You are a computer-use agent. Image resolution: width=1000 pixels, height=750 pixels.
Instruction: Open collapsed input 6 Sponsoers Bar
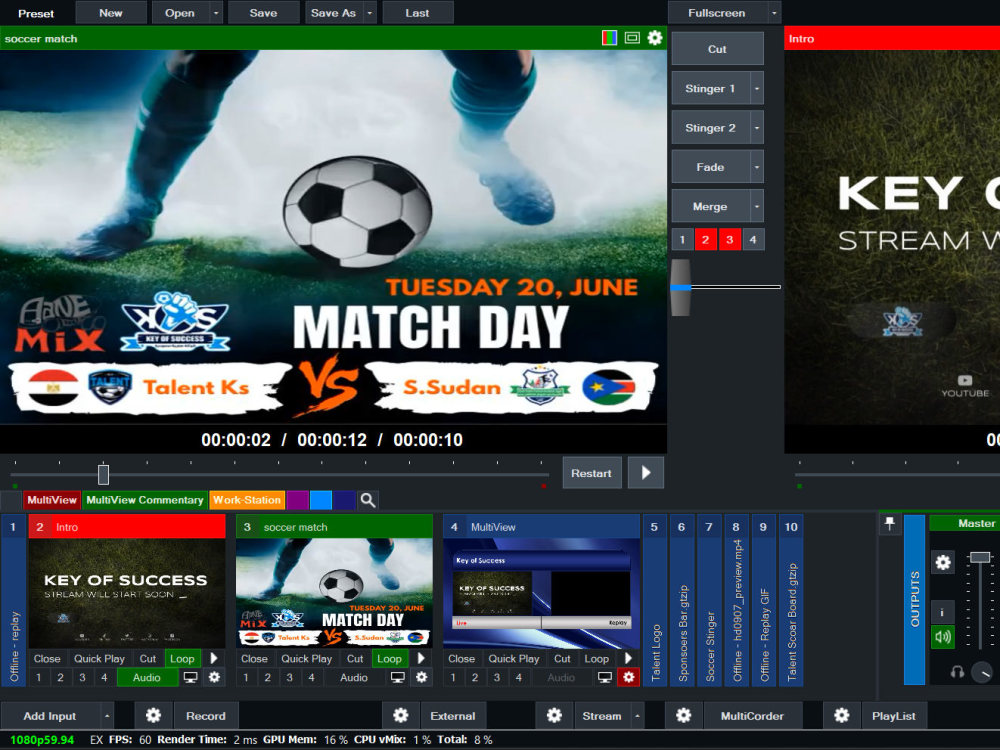click(682, 599)
